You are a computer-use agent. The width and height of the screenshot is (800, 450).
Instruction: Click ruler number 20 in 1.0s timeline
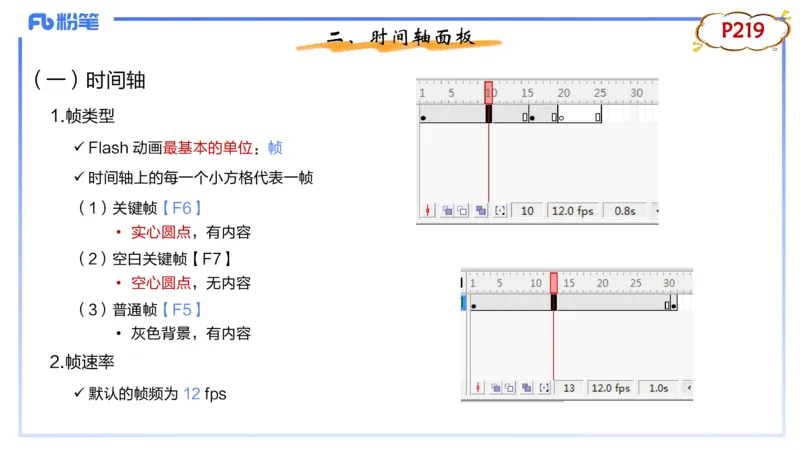tap(603, 283)
